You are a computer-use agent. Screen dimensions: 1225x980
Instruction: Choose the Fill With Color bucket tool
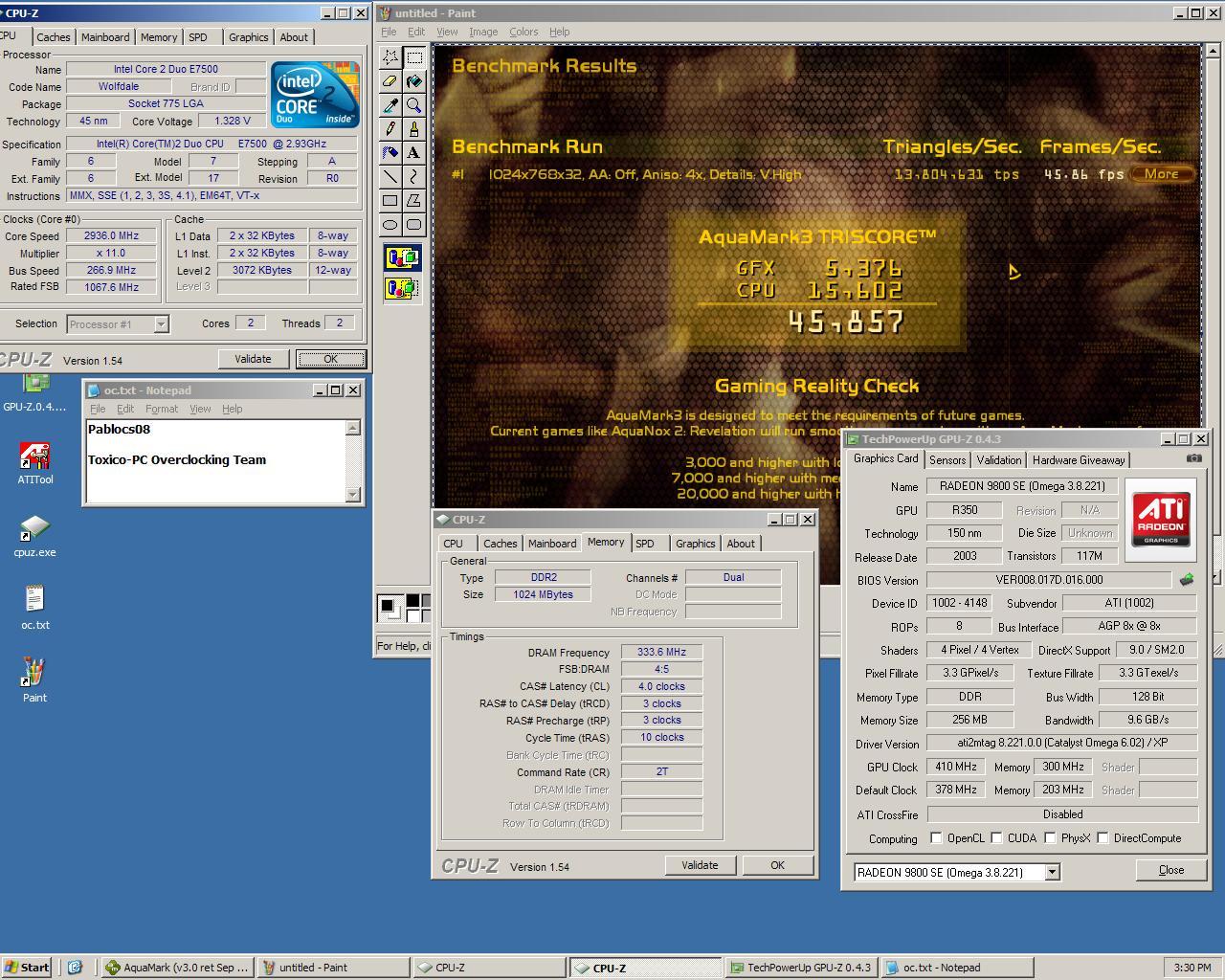[414, 81]
